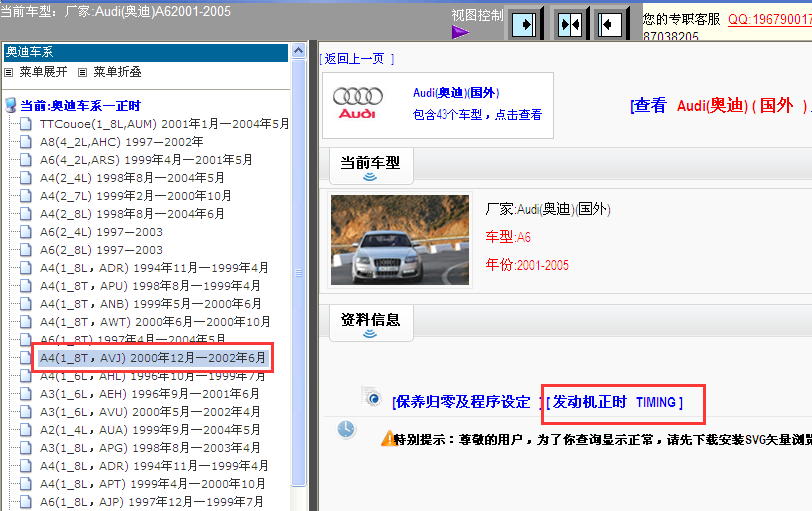Click the purple arrow under 视图控制
Image resolution: width=812 pixels, height=511 pixels.
pos(460,33)
